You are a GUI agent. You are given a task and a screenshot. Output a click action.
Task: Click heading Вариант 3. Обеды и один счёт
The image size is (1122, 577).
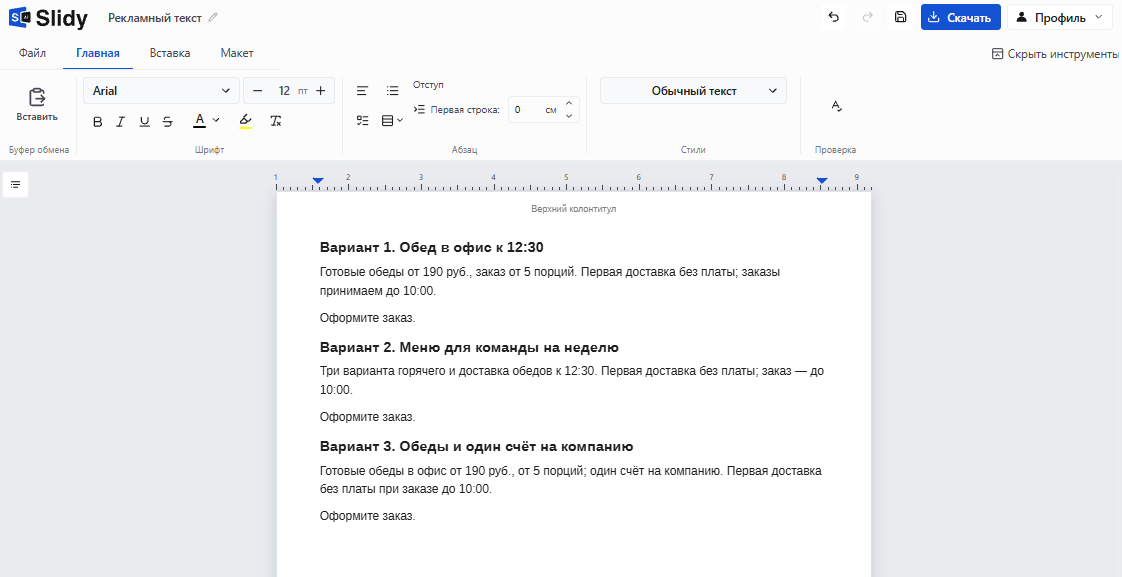pos(476,447)
